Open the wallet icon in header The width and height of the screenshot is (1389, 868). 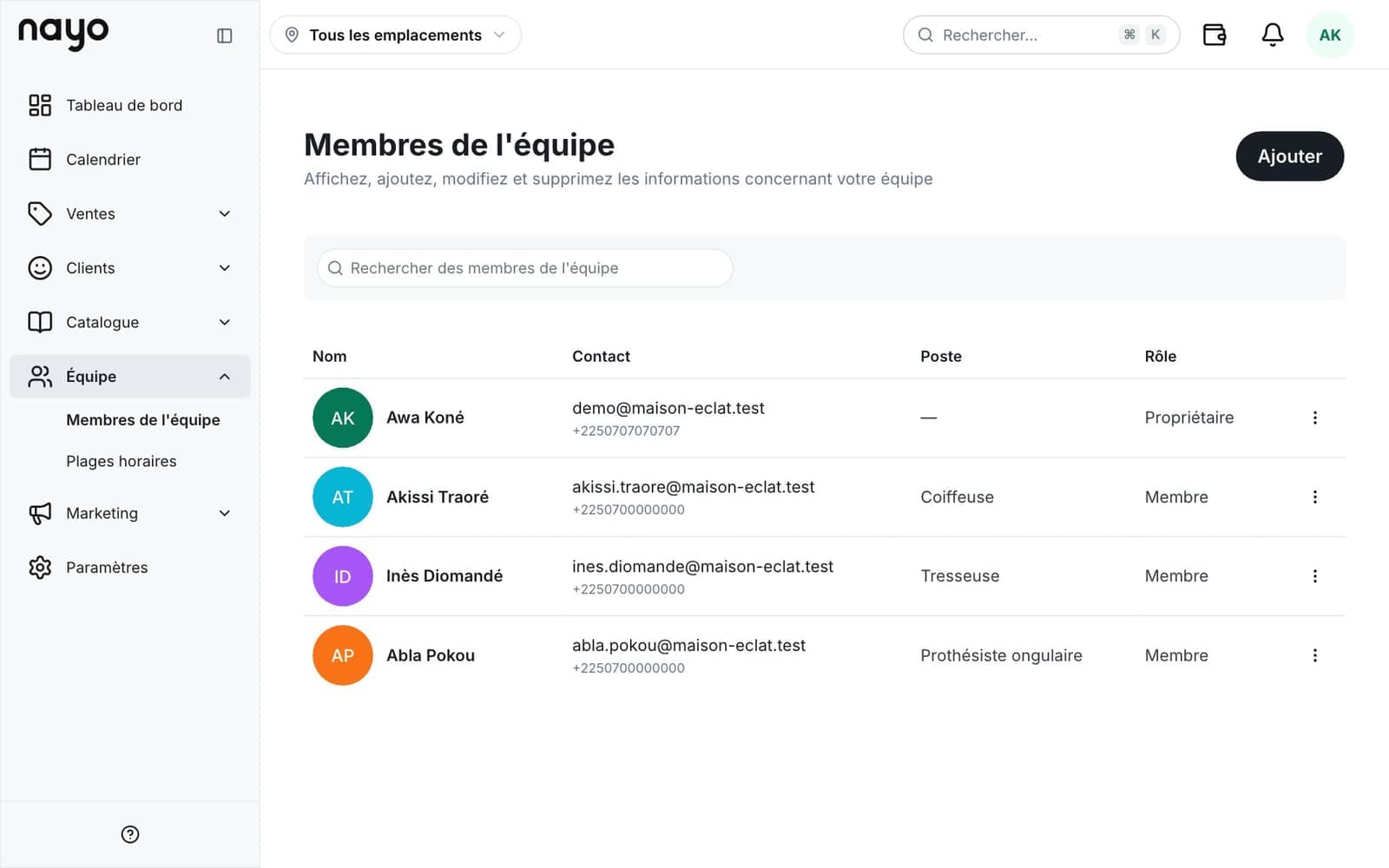coord(1215,35)
